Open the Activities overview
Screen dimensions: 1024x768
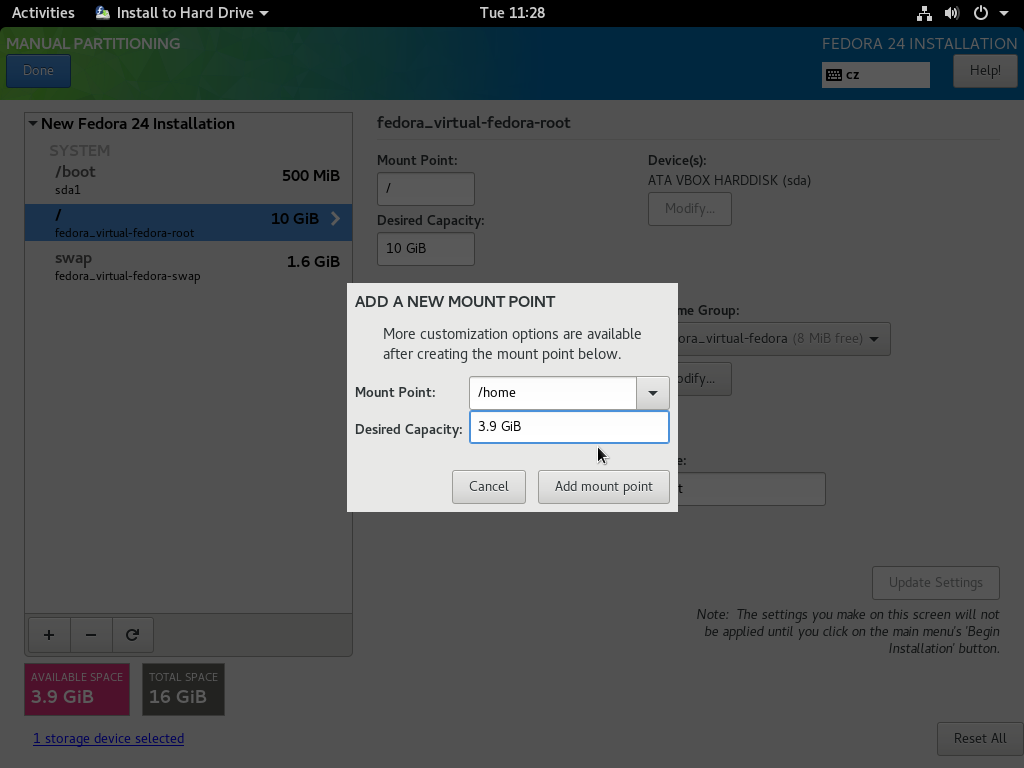click(x=43, y=13)
